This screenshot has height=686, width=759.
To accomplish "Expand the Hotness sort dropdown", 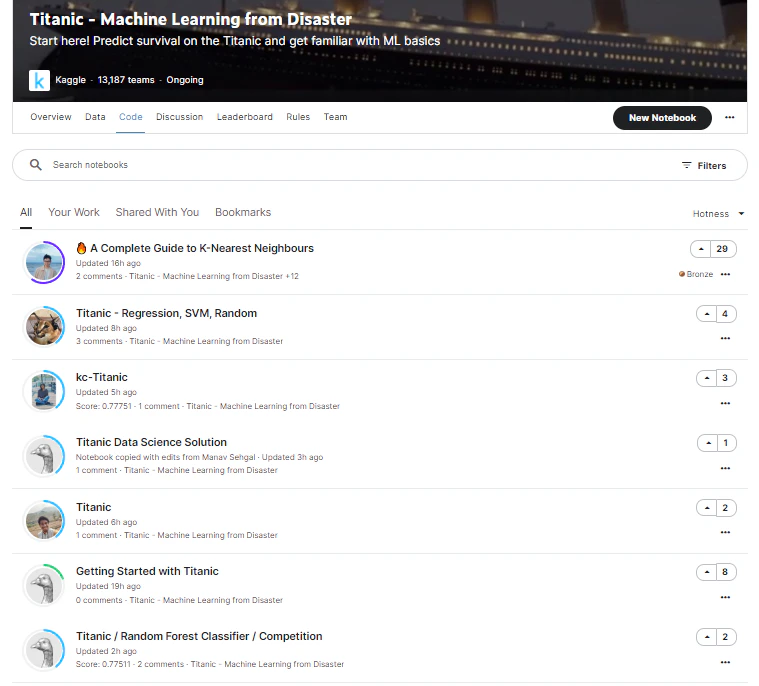I will (x=718, y=213).
